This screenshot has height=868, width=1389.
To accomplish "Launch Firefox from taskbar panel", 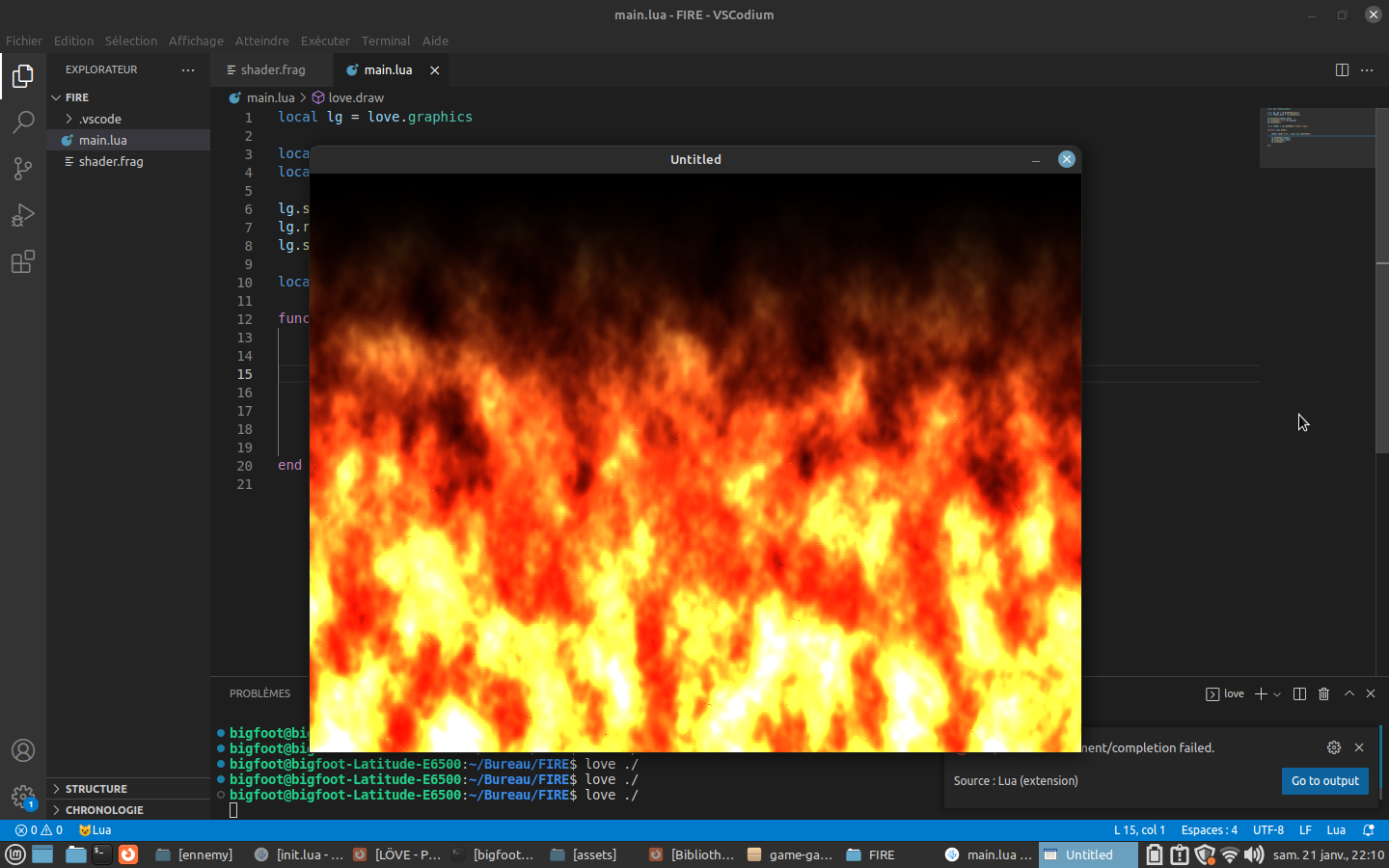I will tap(128, 854).
